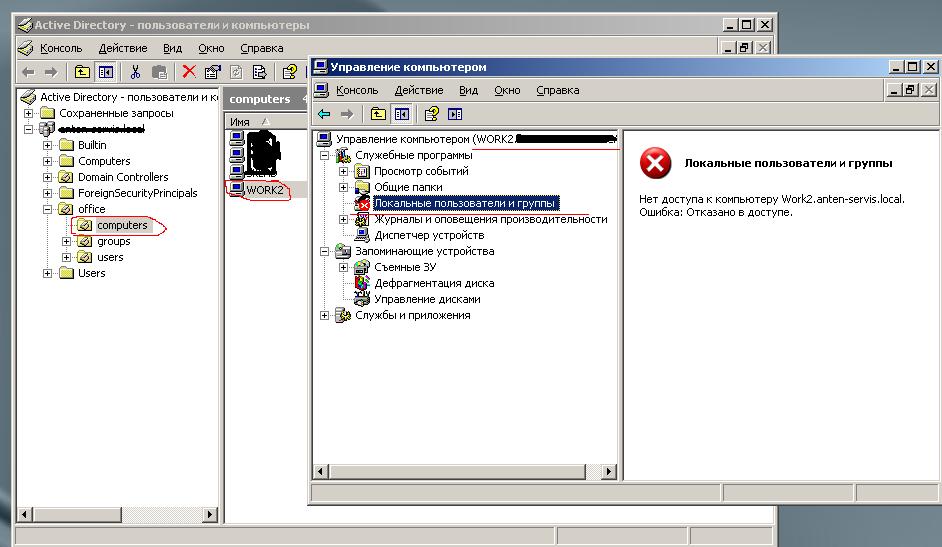Viewport: 942px width, 547px height.
Task: Click Help icon in Active Directory toolbar
Action: point(290,72)
